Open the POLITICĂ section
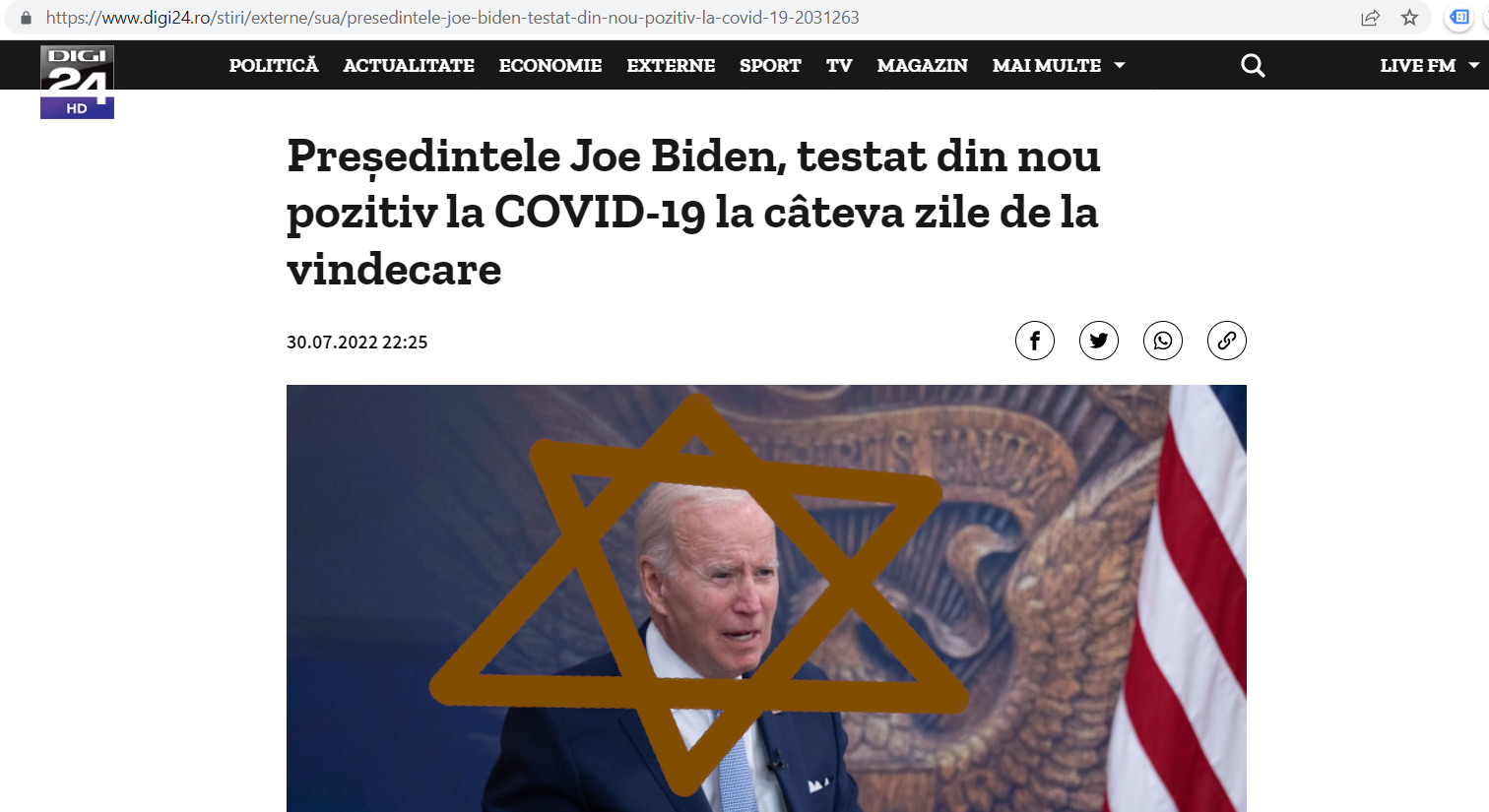 click(274, 65)
